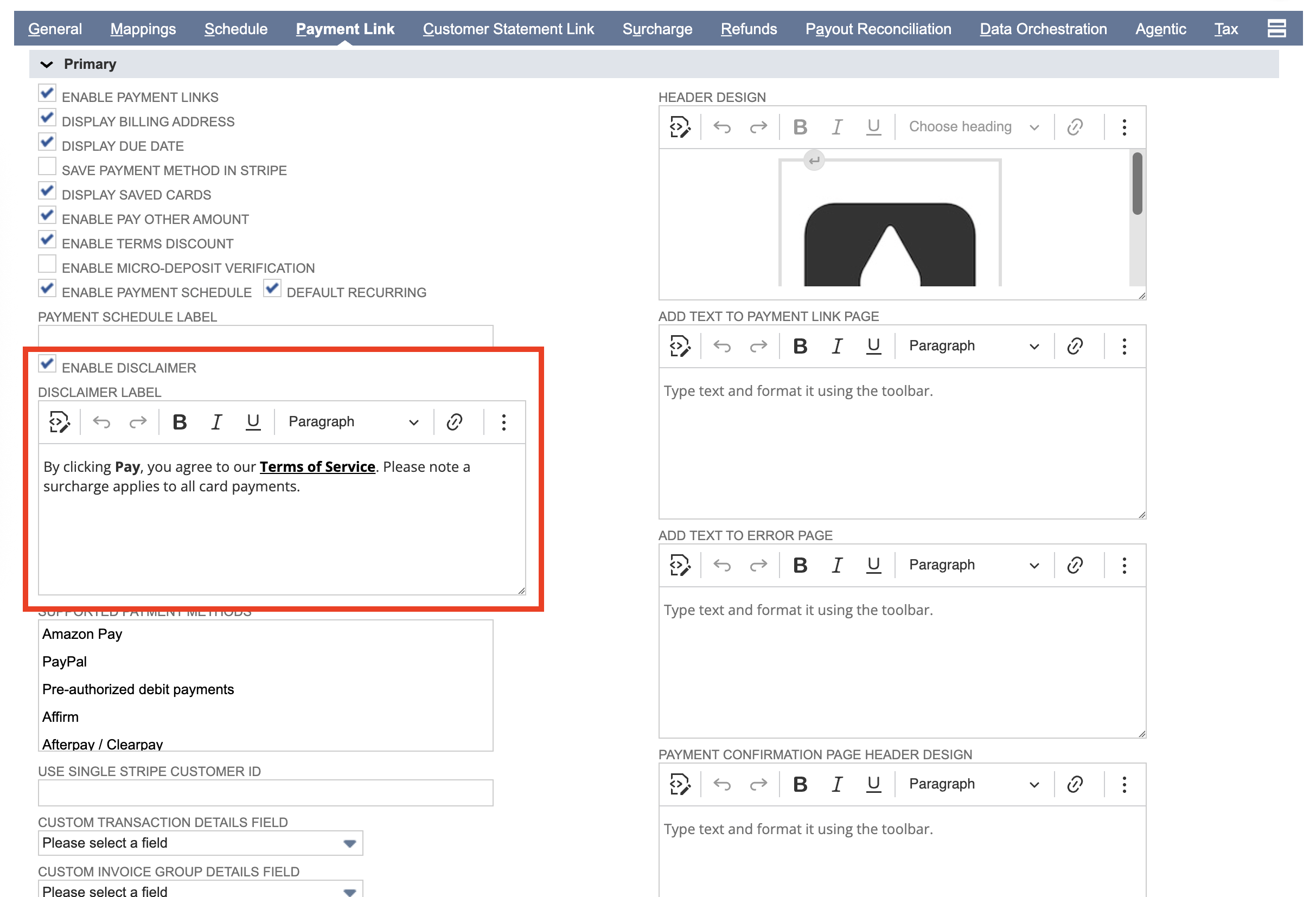Click Redo in Disclaimer Label toolbar

[138, 422]
